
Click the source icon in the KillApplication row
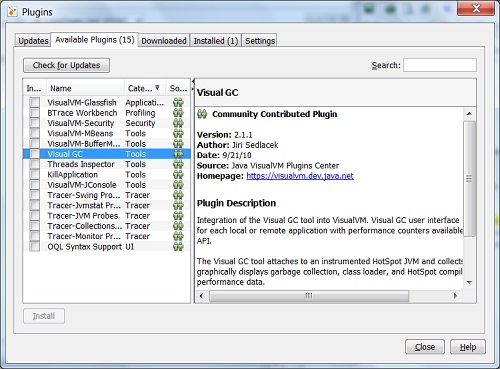(x=178, y=175)
